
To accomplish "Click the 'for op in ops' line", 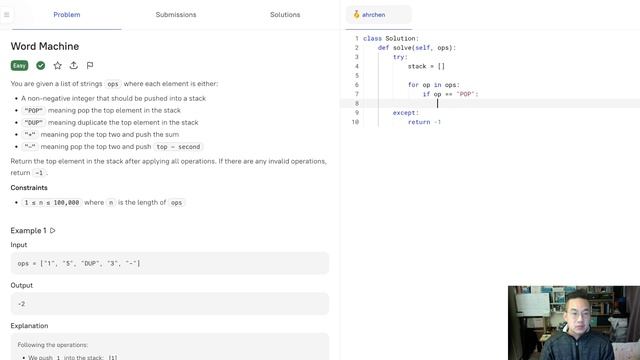I will [x=433, y=85].
